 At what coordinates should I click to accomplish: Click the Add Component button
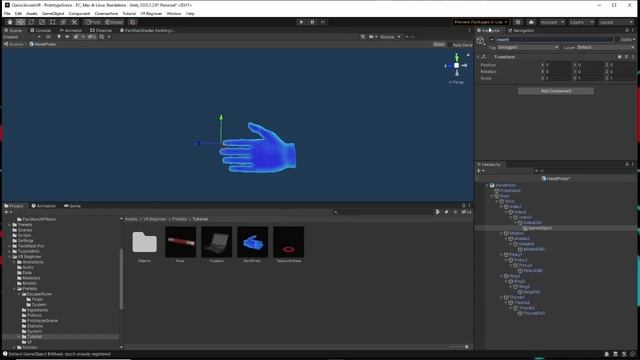point(556,91)
